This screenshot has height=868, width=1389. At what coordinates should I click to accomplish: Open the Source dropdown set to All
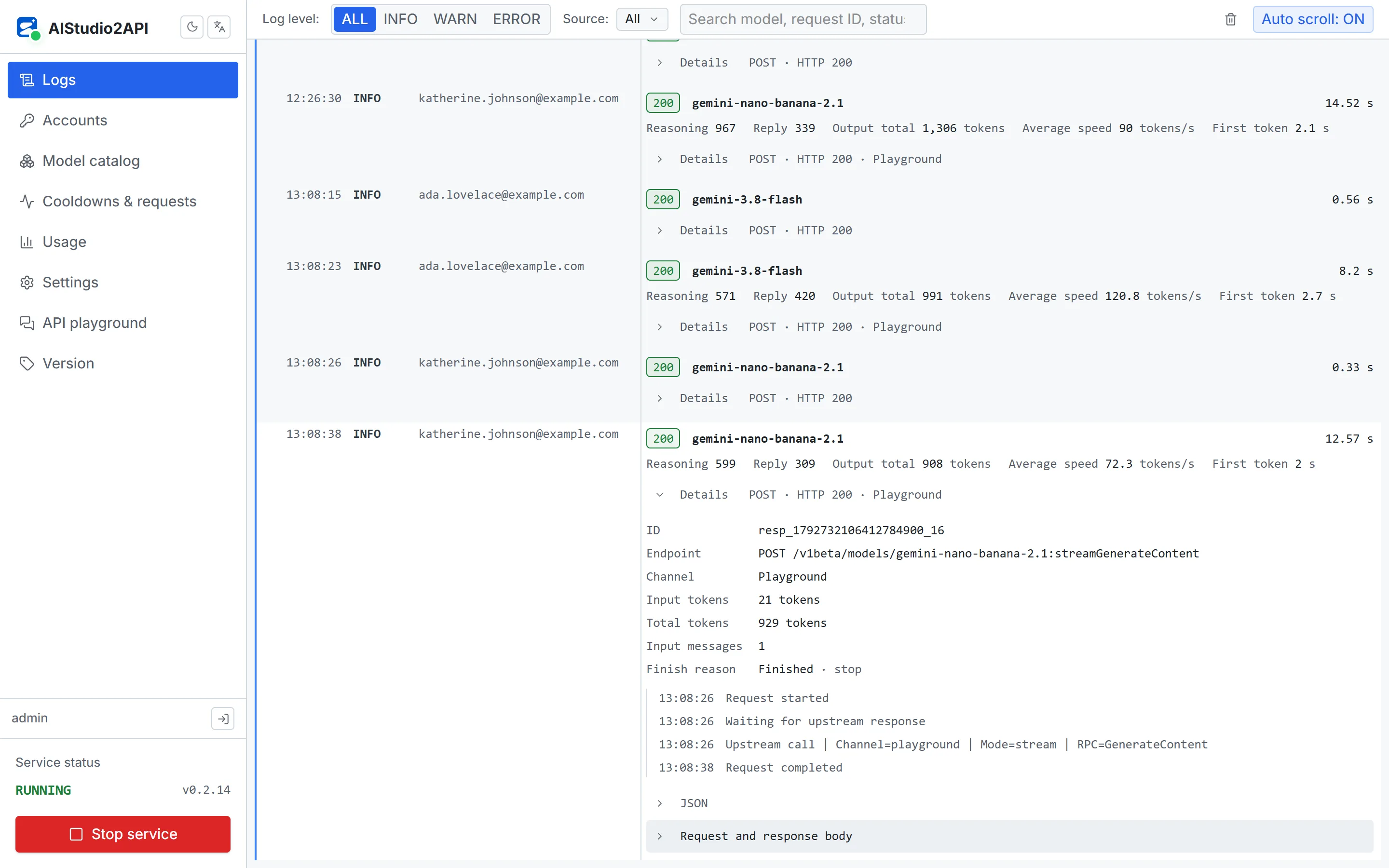point(642,19)
